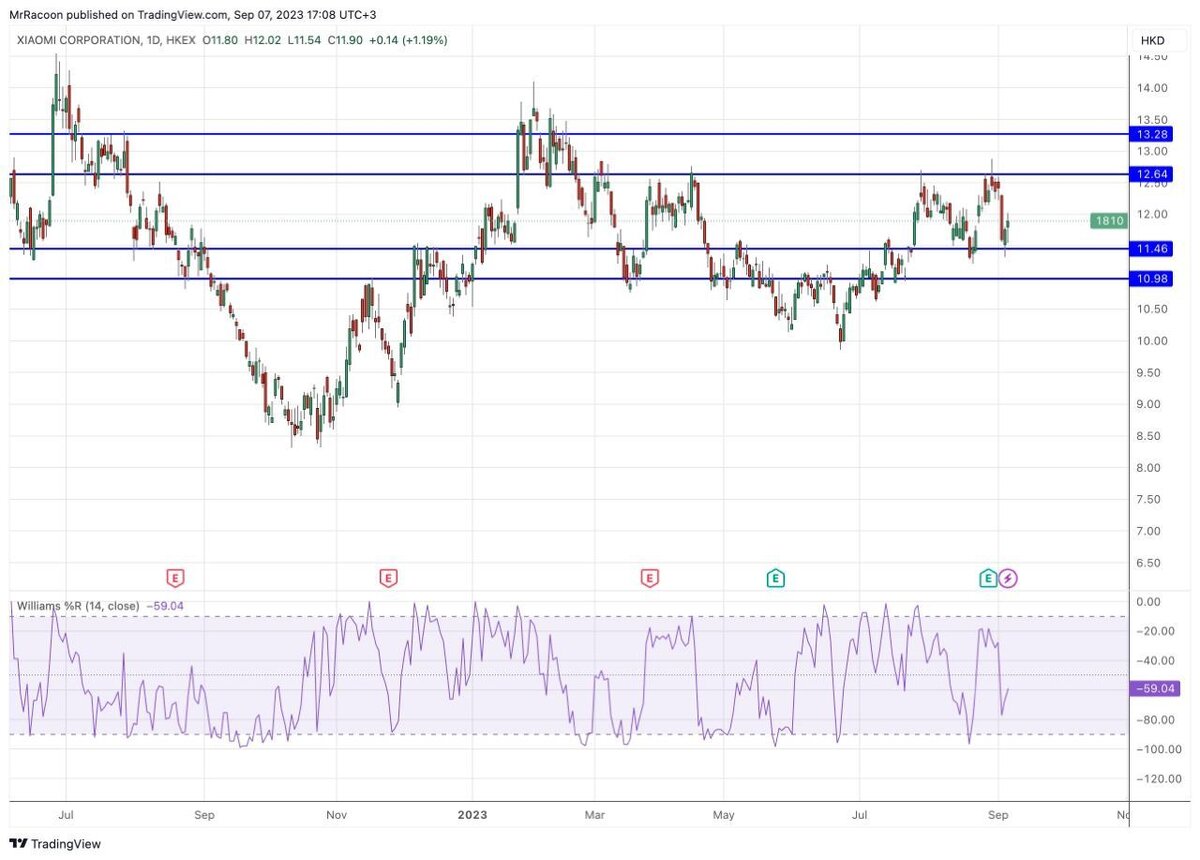
Task: Click the 14.00 tick on price axis
Action: point(1152,88)
